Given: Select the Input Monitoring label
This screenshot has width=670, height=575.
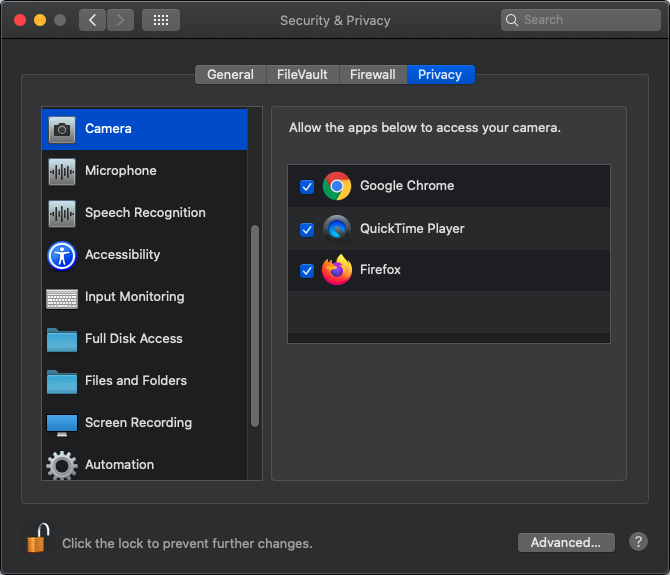Looking at the screenshot, I should 135,296.
